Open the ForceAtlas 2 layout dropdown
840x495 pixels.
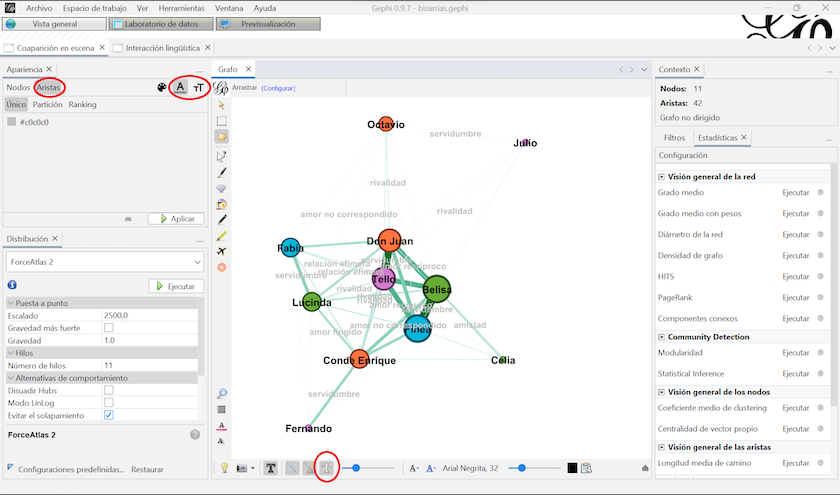coord(104,262)
